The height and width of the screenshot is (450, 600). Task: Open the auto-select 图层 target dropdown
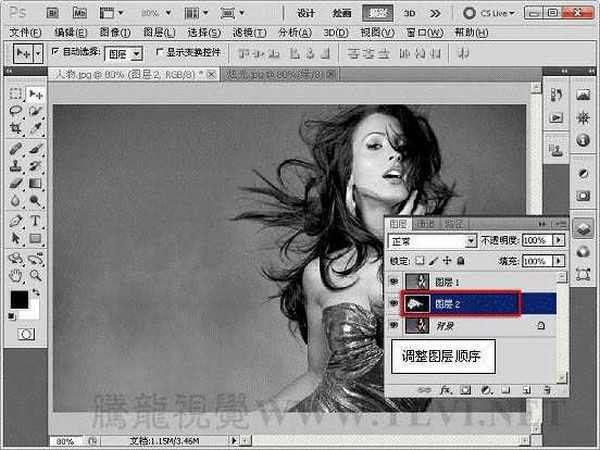[137, 52]
